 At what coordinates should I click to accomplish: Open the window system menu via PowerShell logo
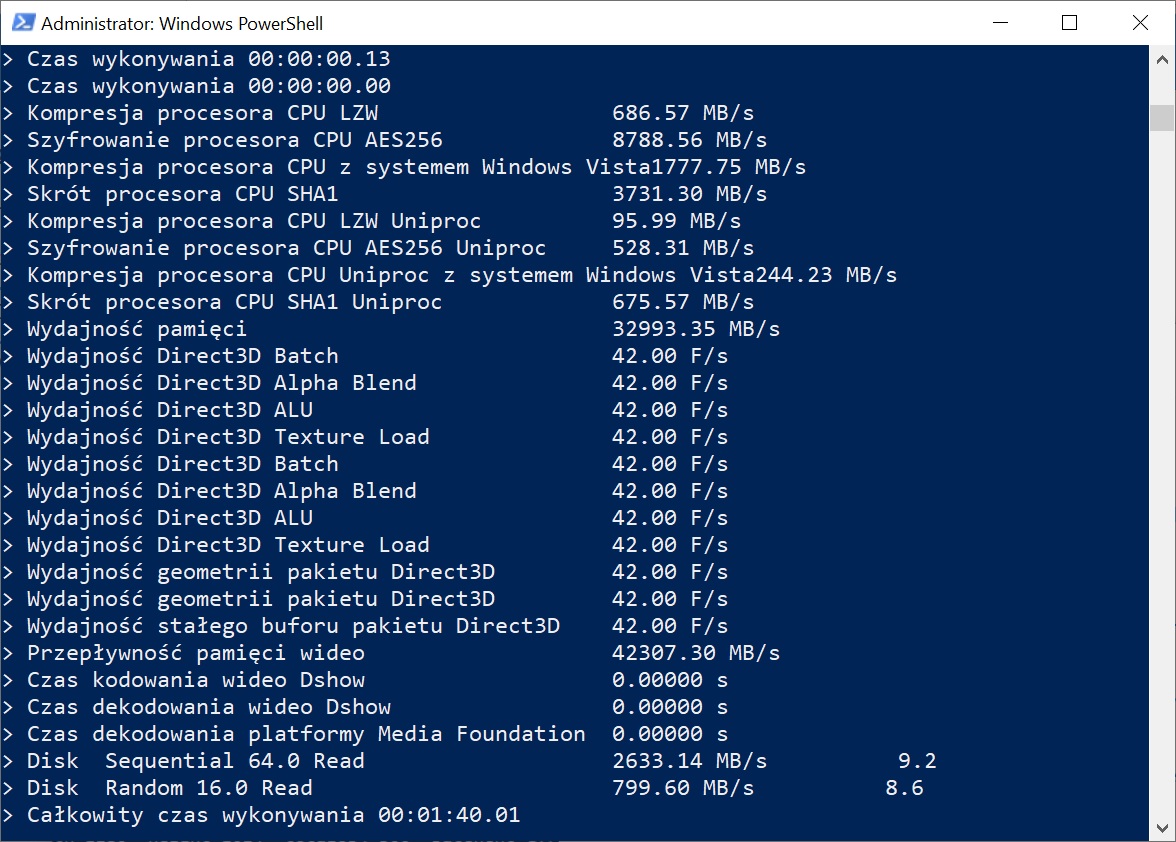click(x=24, y=22)
